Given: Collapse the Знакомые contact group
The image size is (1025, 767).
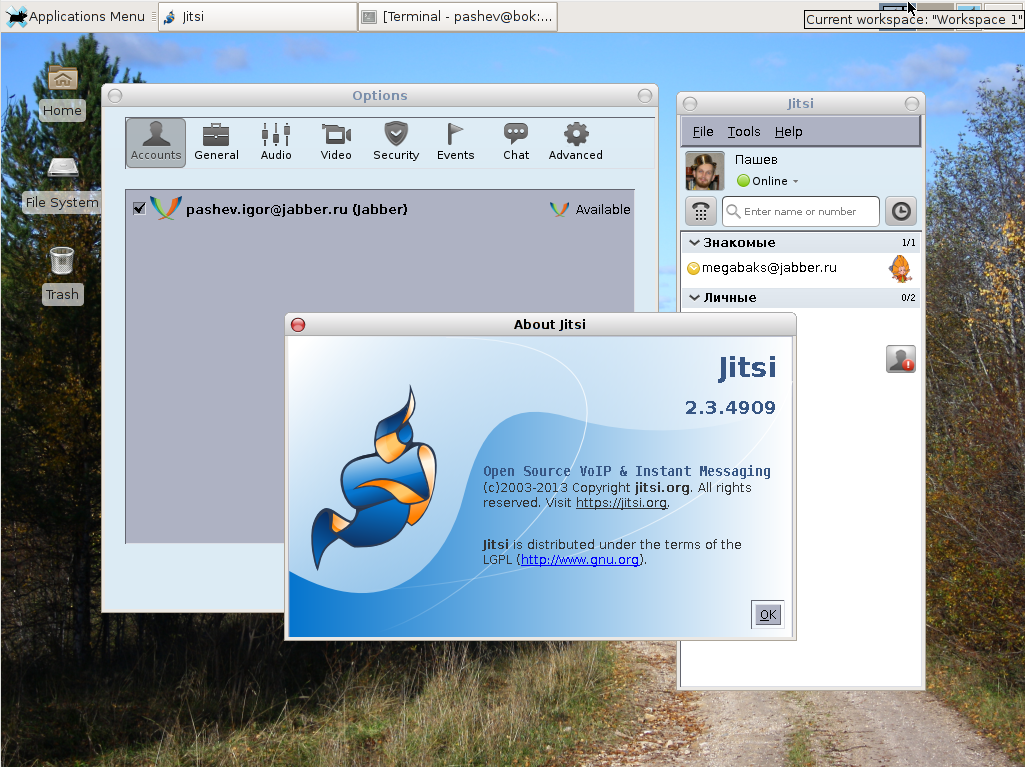Looking at the screenshot, I should (694, 243).
